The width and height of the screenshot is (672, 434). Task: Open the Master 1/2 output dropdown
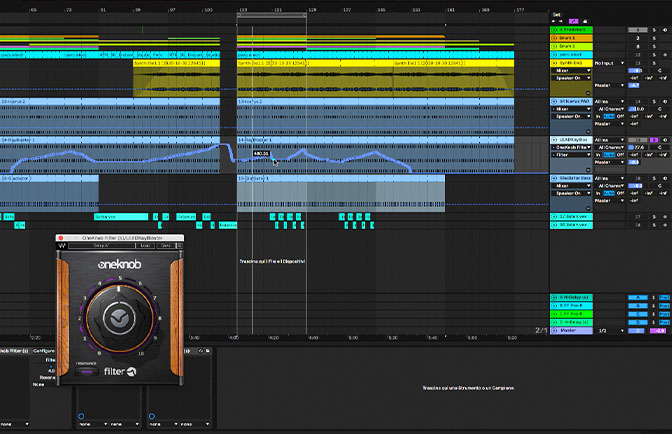coord(611,331)
